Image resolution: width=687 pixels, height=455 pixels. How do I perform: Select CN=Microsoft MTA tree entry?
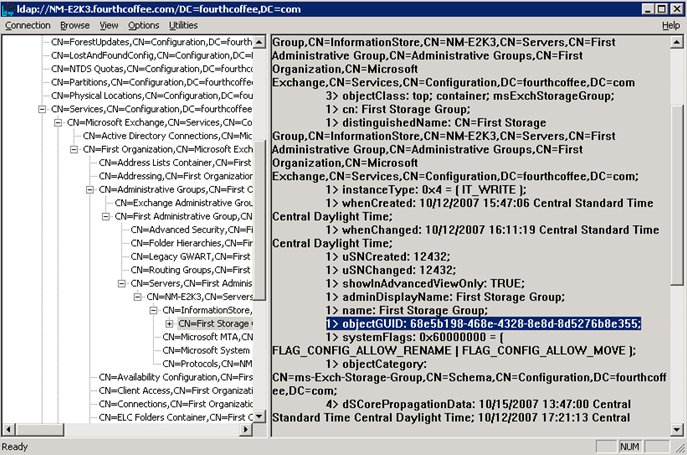click(208, 337)
